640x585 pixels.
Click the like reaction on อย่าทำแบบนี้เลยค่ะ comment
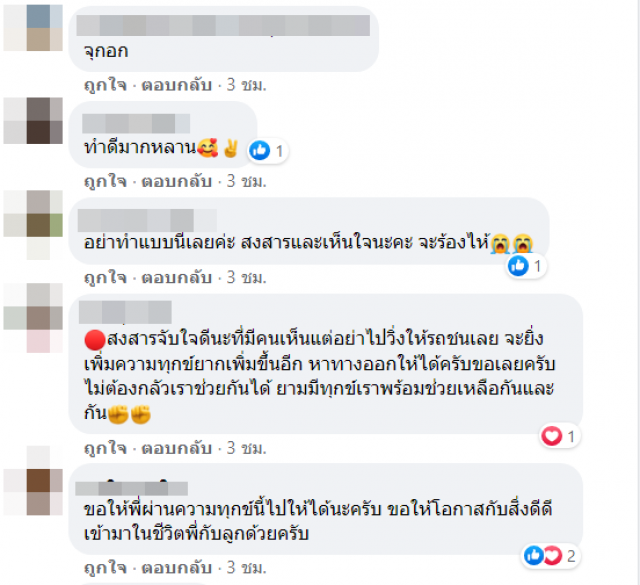tap(518, 266)
